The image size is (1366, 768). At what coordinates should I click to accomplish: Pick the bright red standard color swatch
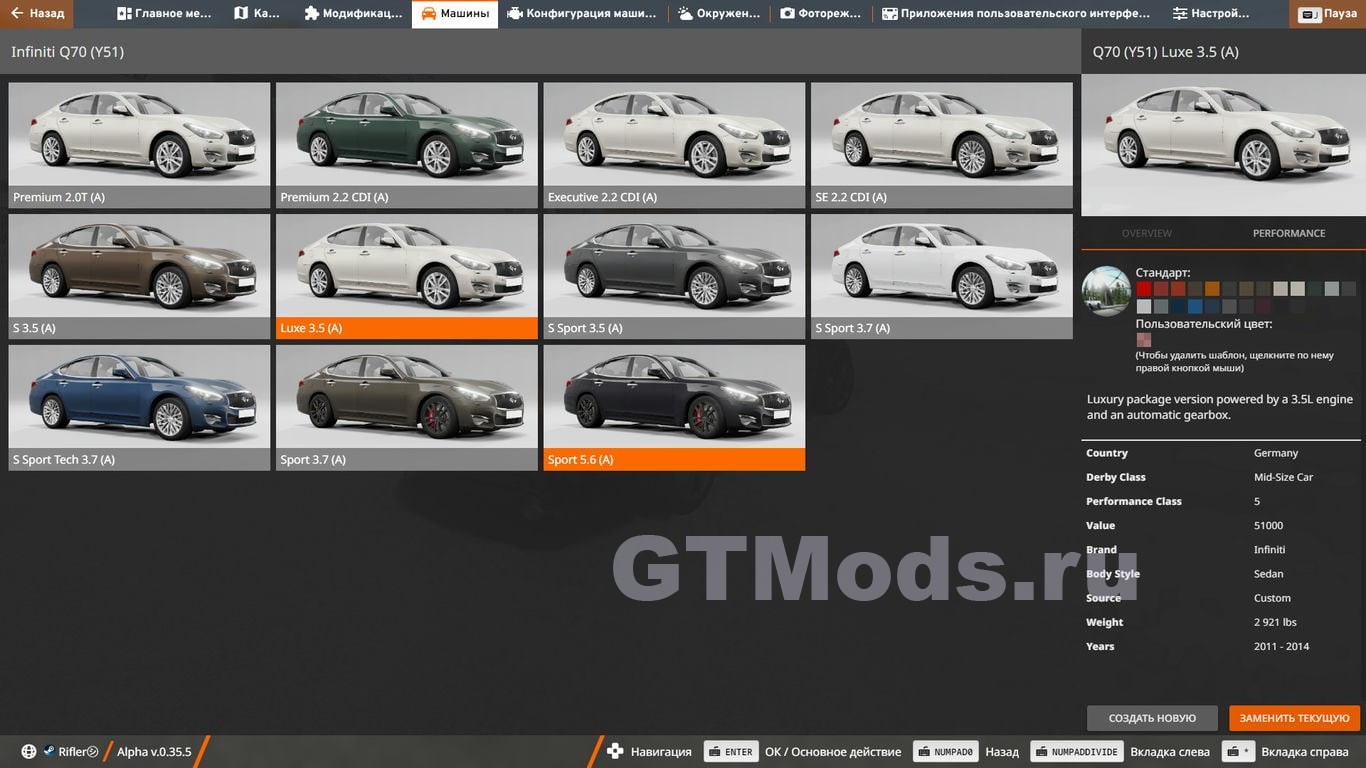tap(1144, 288)
